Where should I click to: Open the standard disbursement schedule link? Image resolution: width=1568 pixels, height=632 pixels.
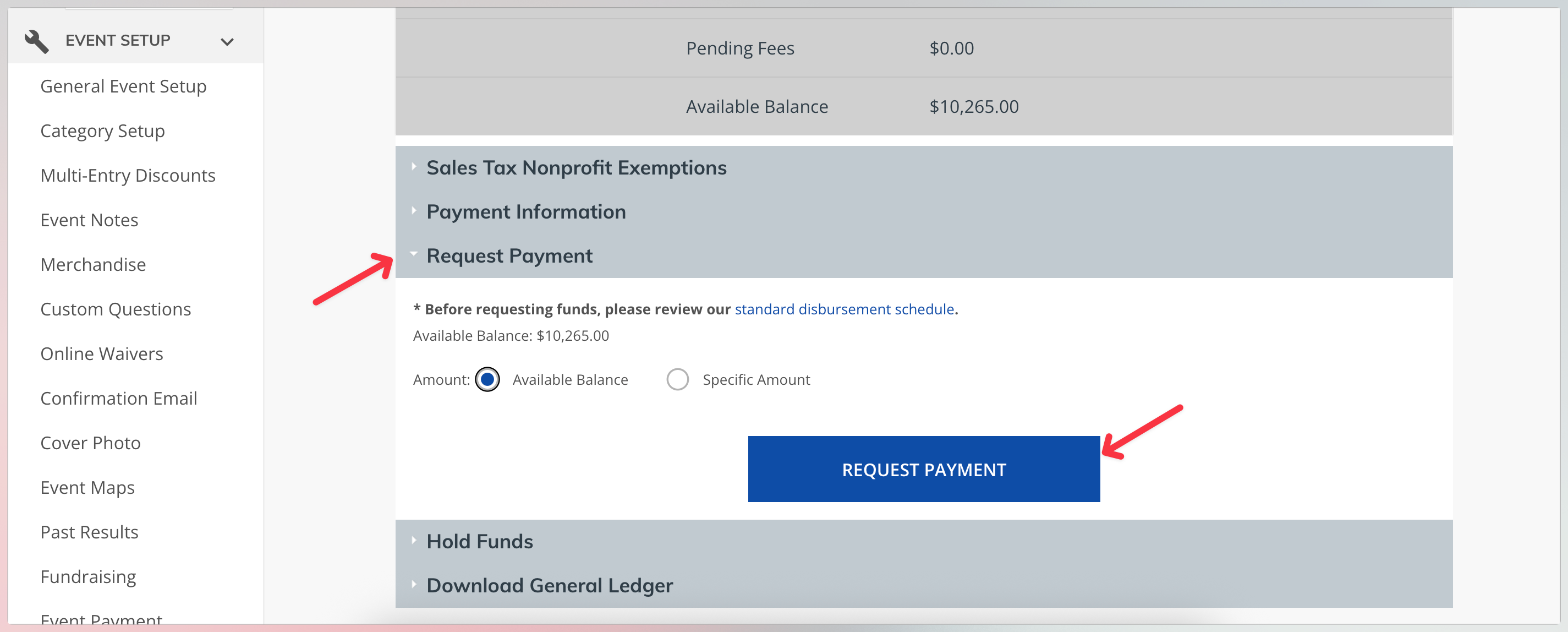pyautogui.click(x=843, y=309)
